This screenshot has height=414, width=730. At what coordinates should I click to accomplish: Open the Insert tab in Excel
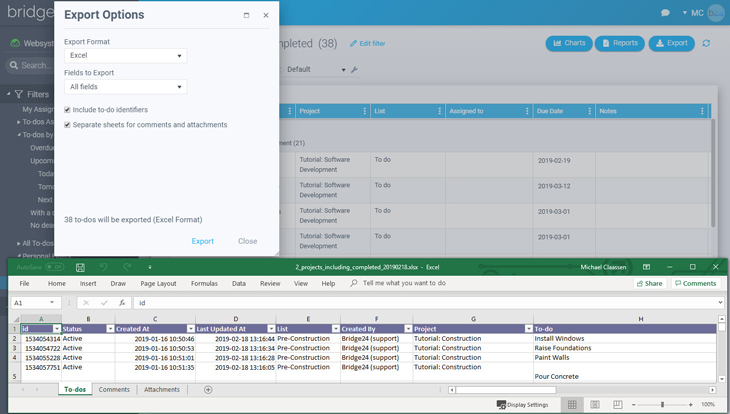(x=88, y=284)
